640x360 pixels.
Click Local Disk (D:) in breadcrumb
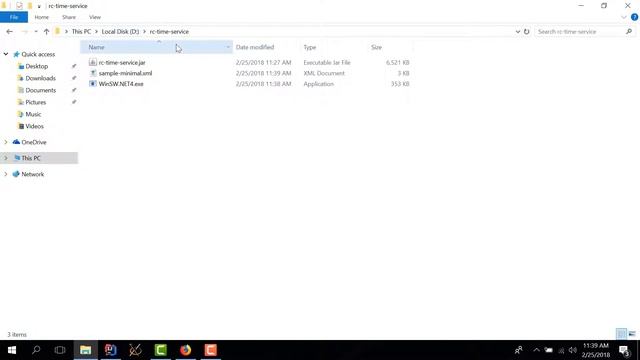click(x=120, y=31)
